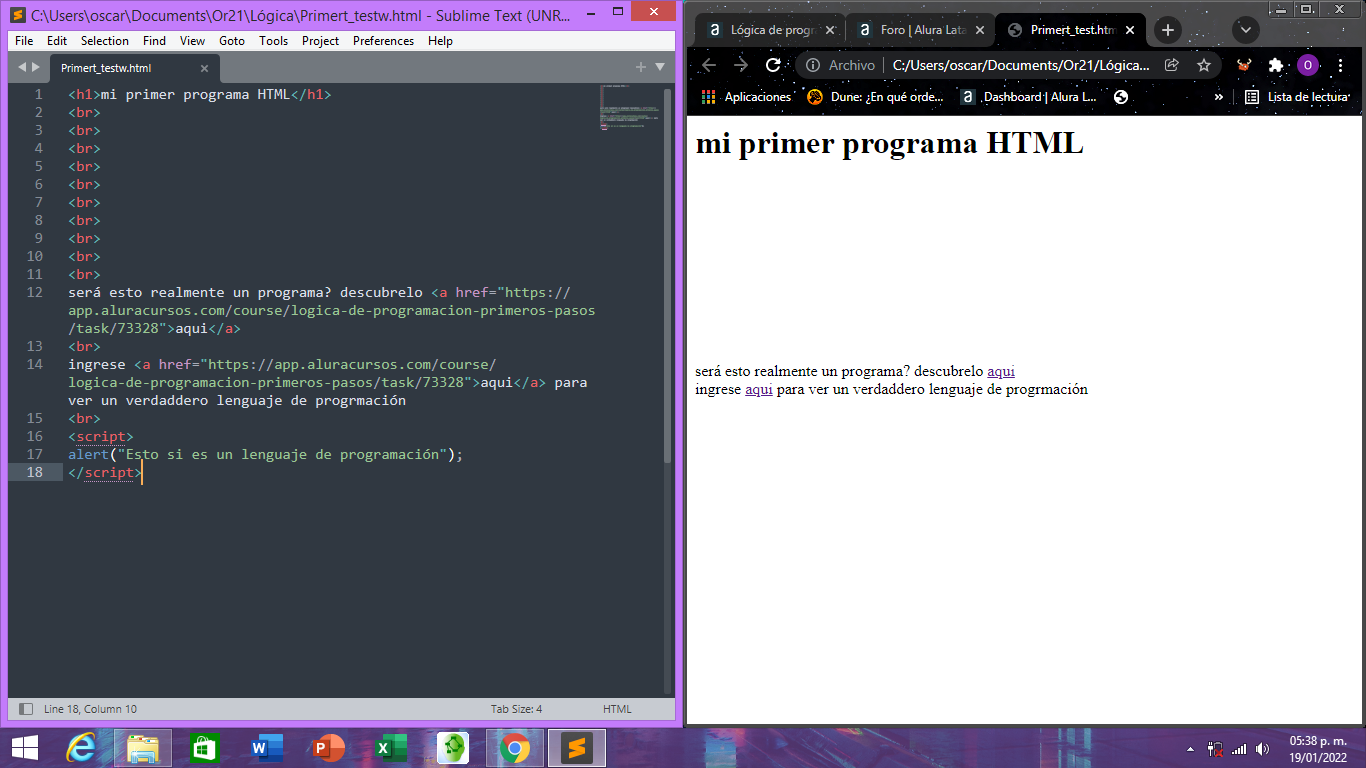Click the Chrome back arrow
The image size is (1366, 768).
(709, 65)
